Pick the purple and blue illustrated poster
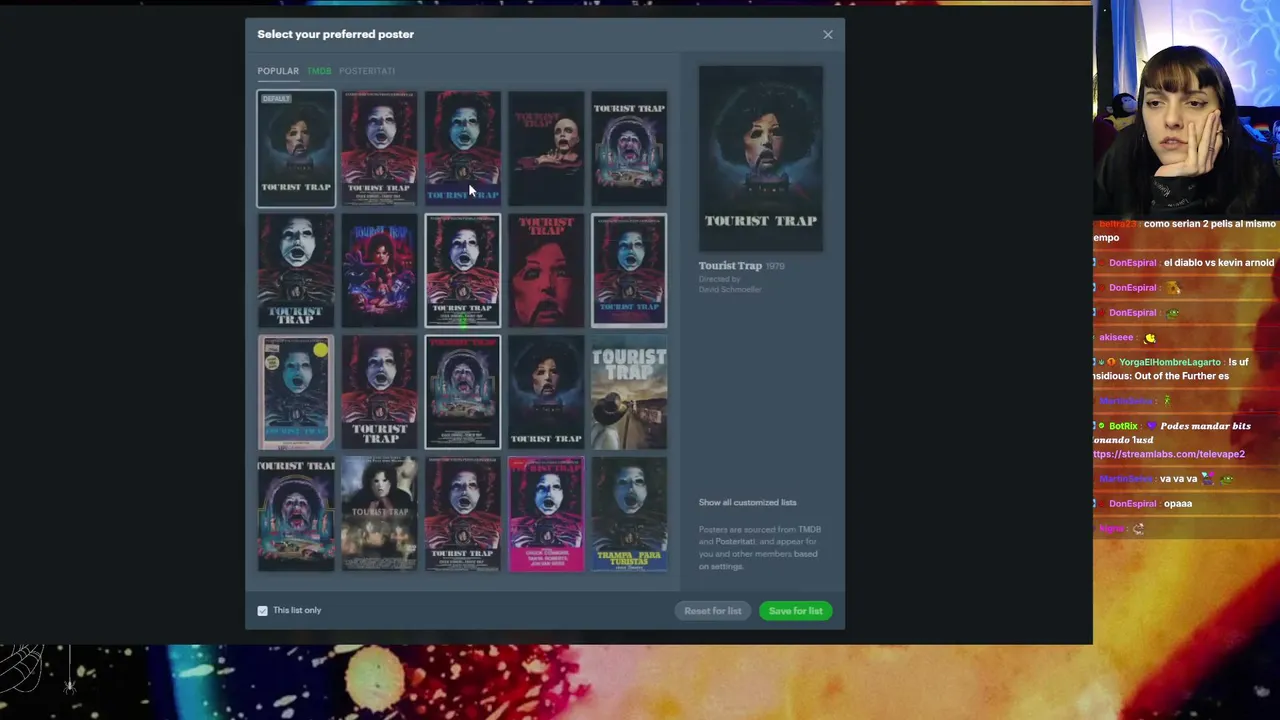This screenshot has height=720, width=1280. coord(379,271)
